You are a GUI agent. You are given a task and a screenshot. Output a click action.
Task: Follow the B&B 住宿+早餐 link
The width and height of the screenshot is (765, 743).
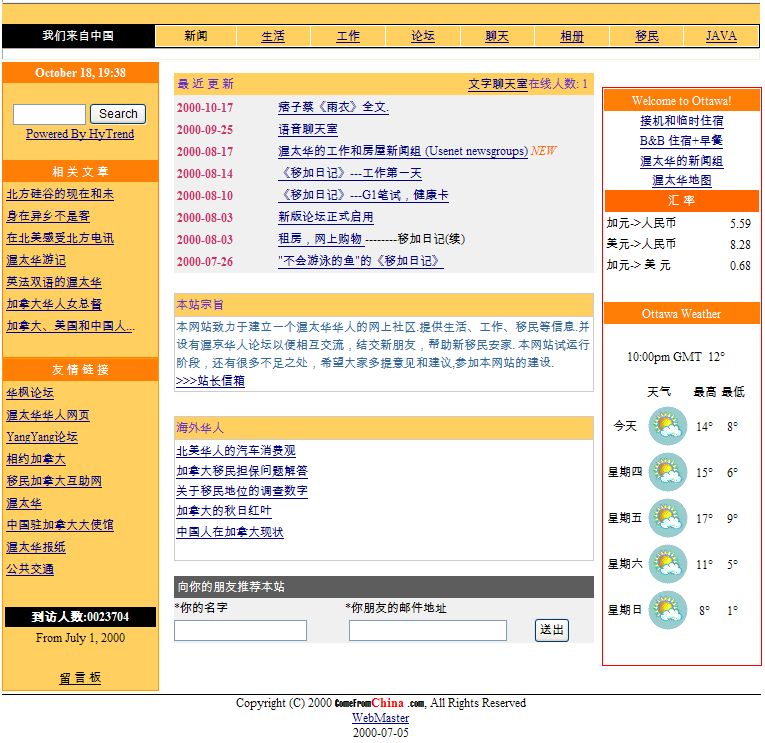(x=681, y=141)
